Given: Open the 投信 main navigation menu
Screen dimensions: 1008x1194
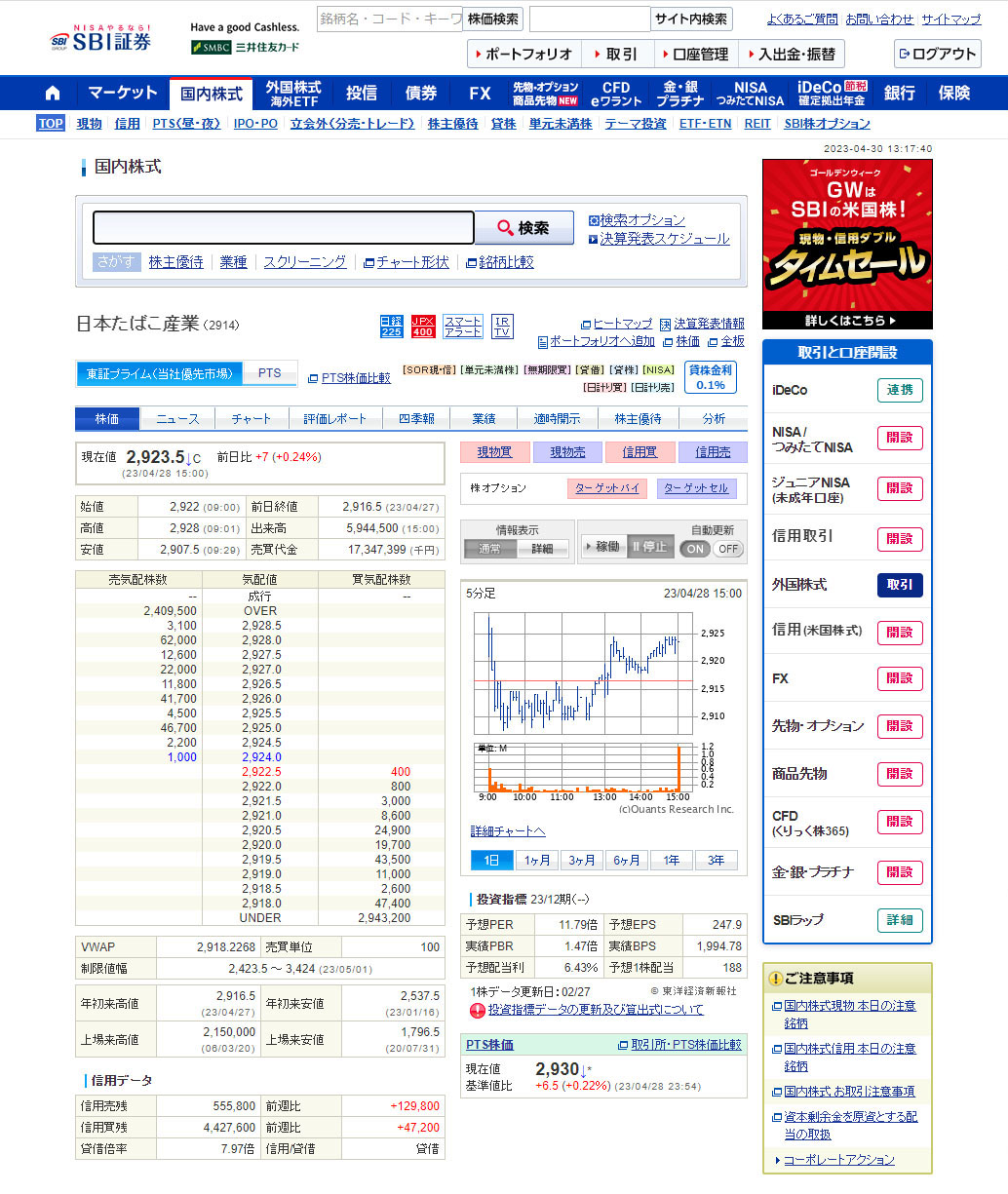Looking at the screenshot, I should (361, 94).
